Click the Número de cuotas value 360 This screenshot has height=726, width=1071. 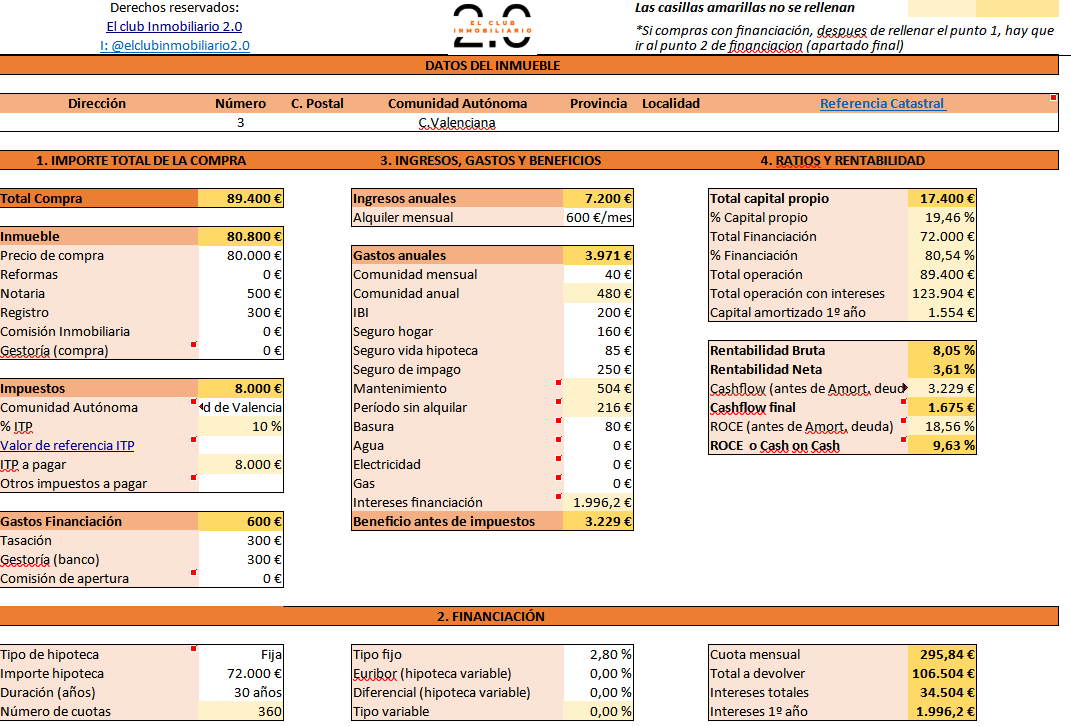[x=240, y=712]
